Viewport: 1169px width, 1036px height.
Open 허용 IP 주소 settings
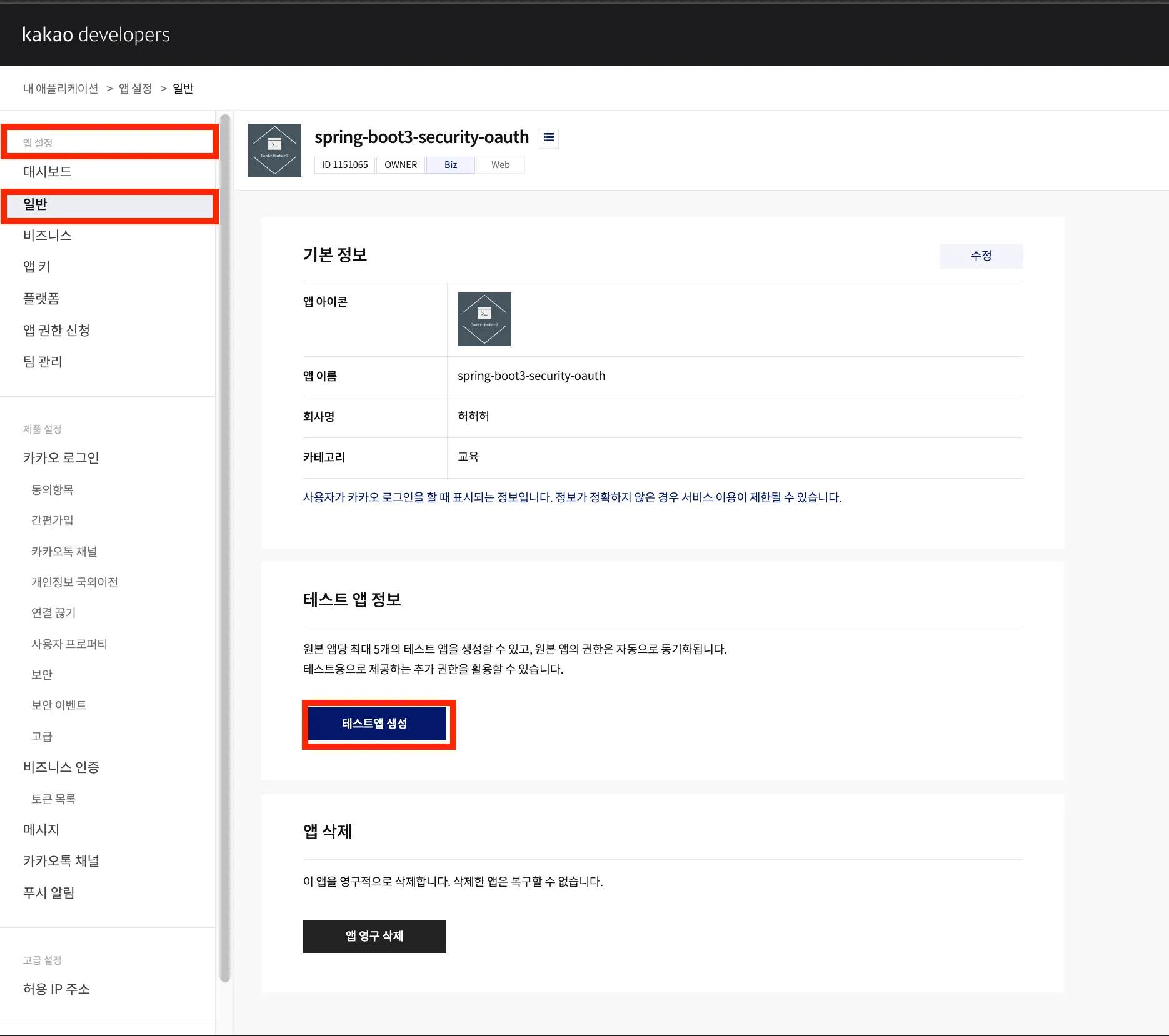[x=56, y=989]
